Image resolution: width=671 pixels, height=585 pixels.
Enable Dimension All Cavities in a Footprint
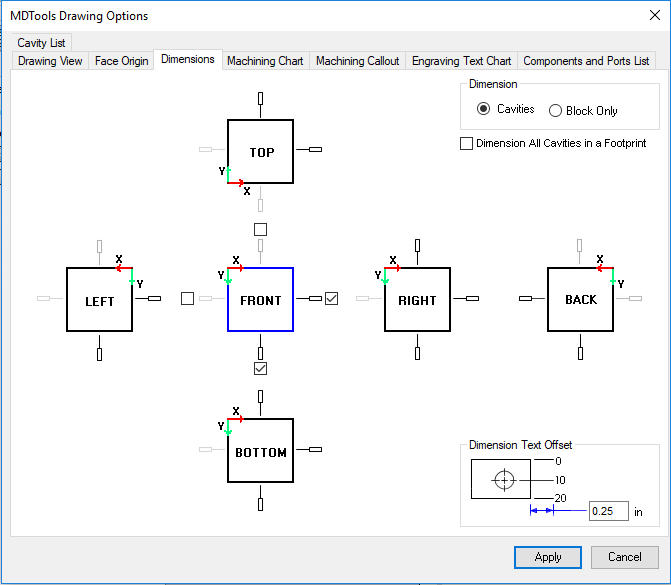[467, 143]
